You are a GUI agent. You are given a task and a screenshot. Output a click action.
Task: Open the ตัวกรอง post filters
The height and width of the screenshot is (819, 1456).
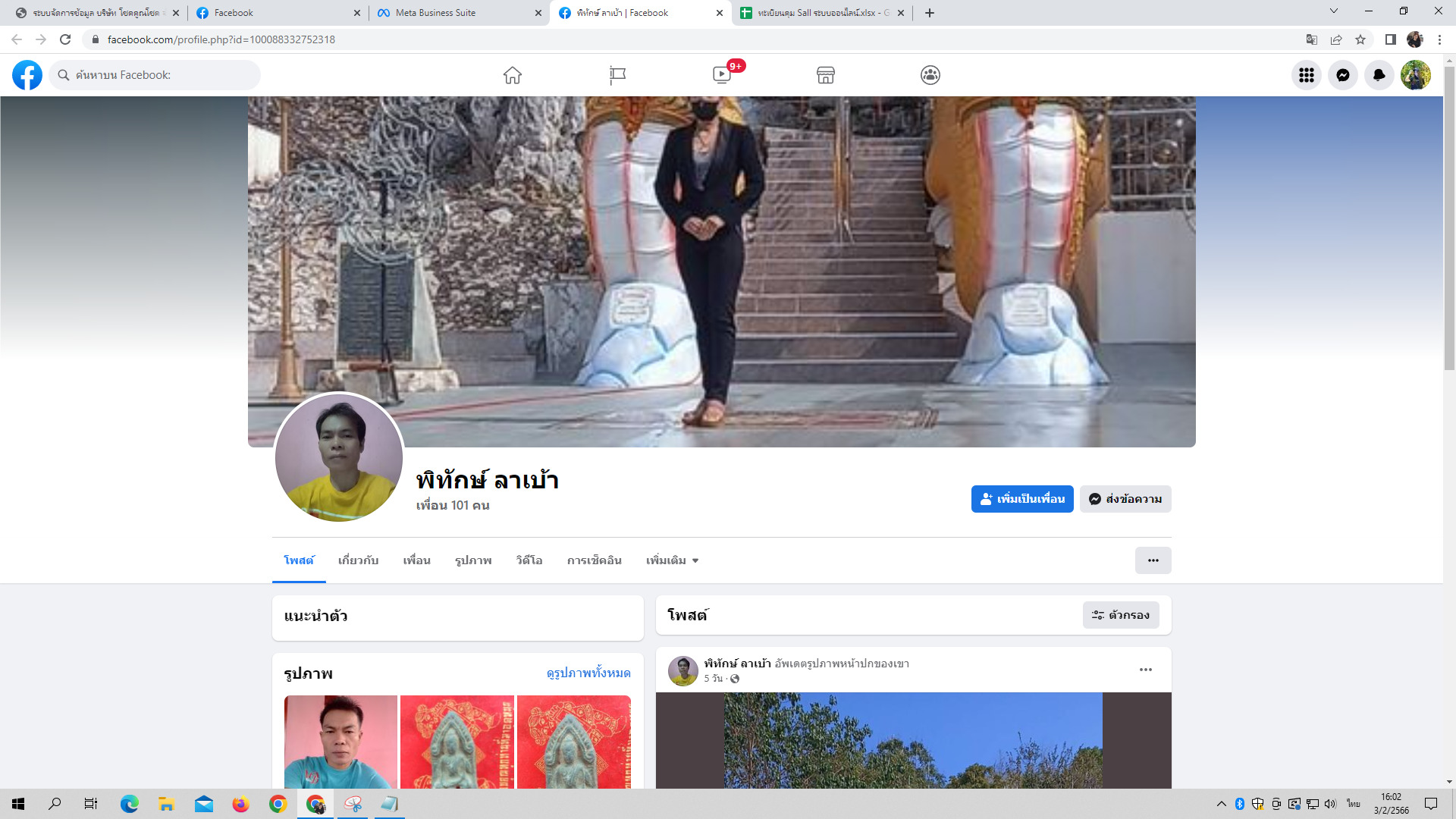(1121, 615)
